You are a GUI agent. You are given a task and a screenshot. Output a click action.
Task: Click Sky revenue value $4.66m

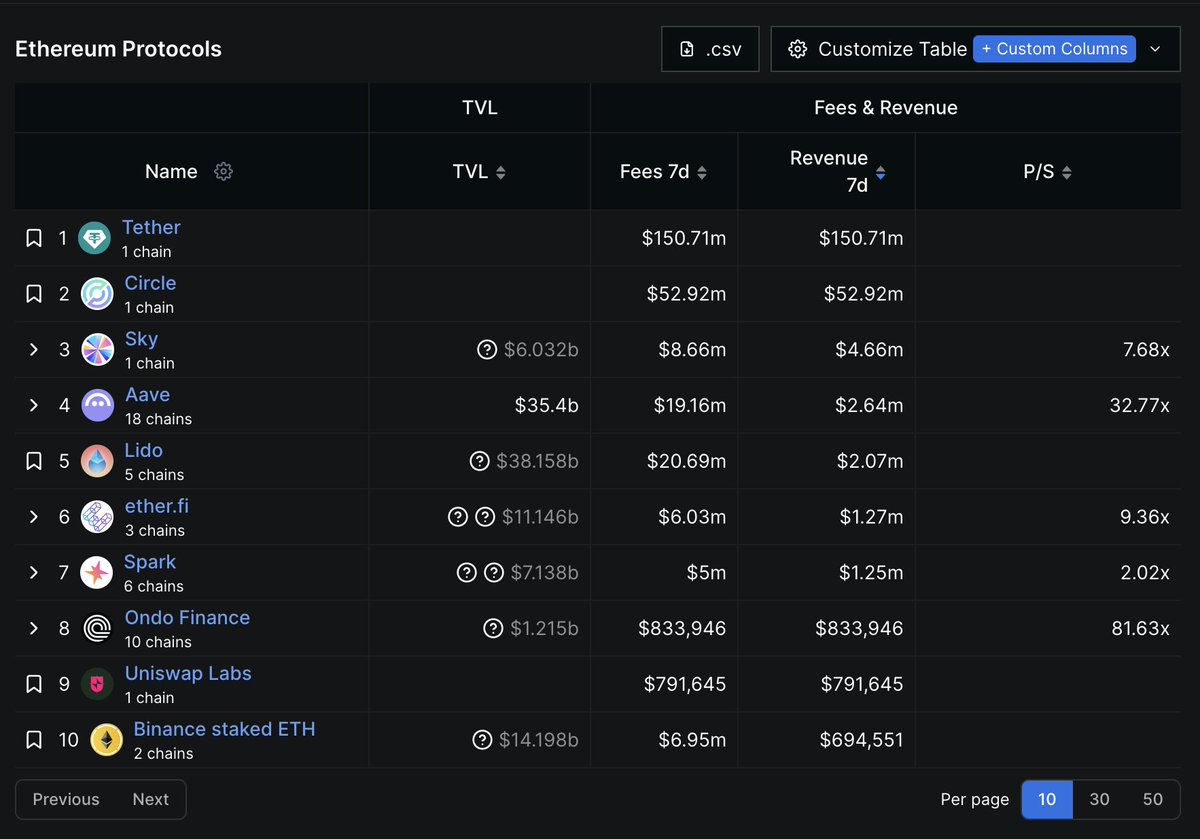869,350
